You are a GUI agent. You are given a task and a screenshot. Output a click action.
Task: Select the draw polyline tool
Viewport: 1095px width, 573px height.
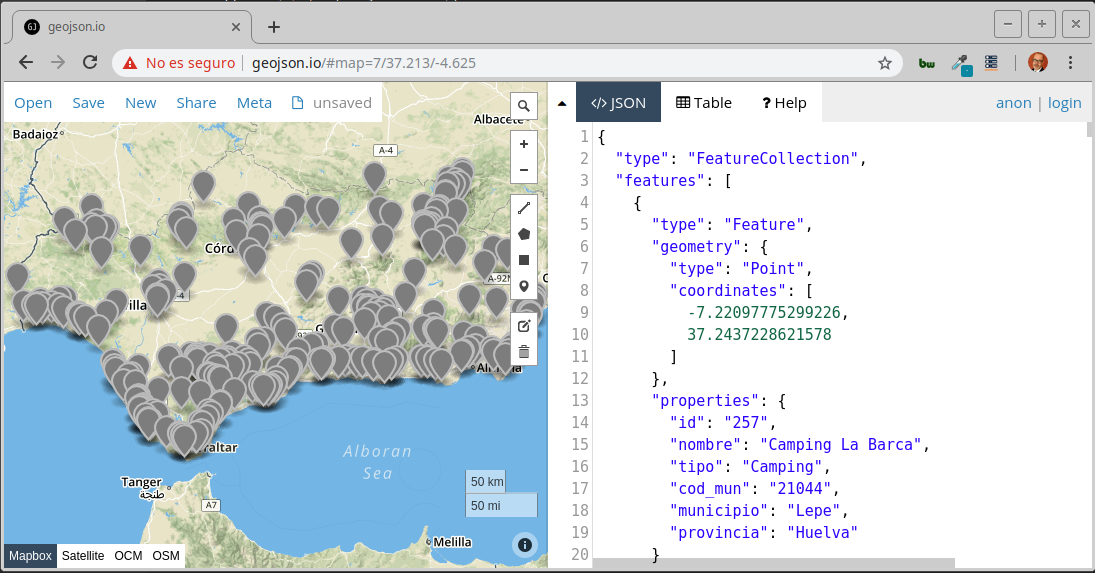click(524, 208)
